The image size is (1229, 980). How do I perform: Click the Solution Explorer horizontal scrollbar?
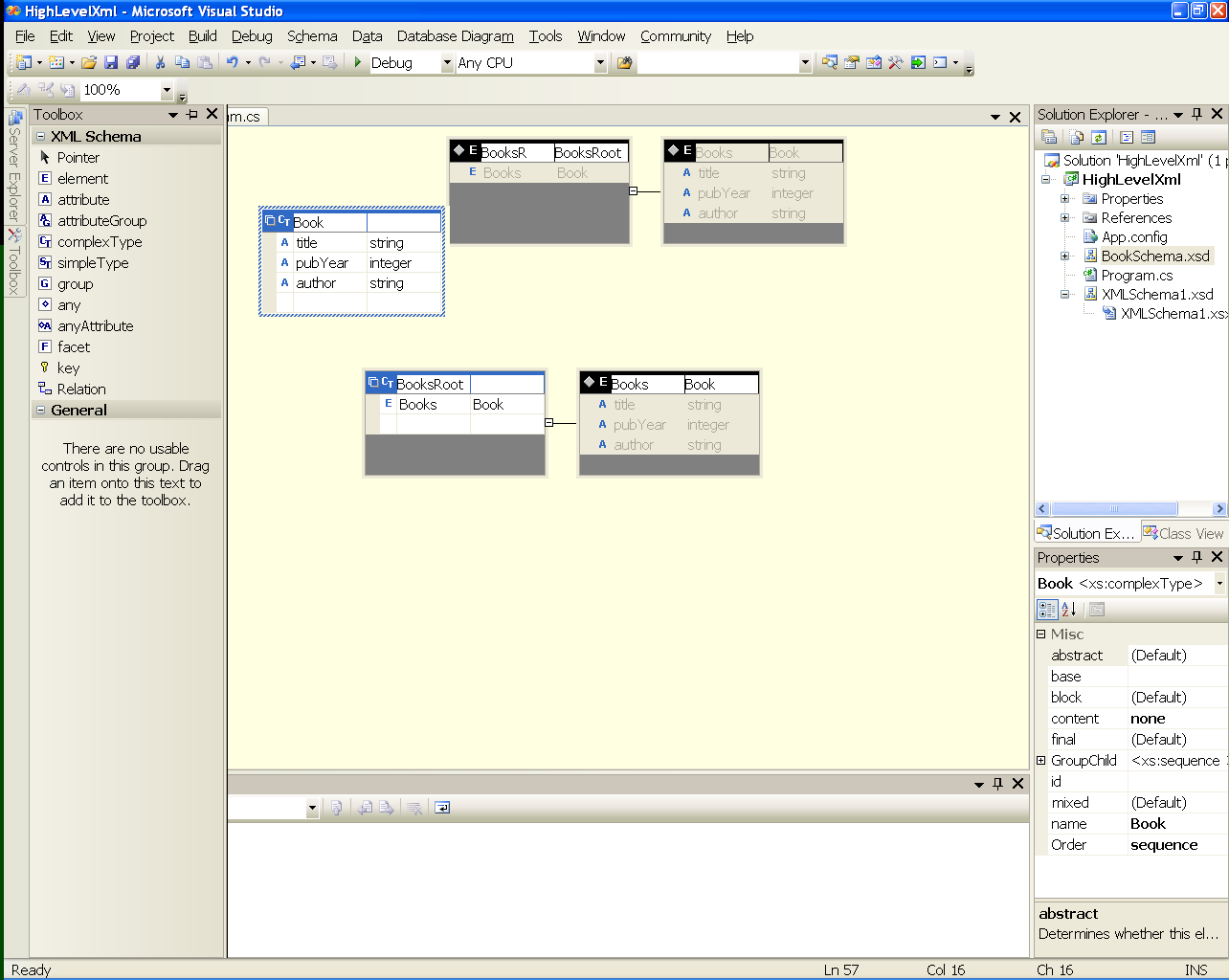click(1114, 509)
